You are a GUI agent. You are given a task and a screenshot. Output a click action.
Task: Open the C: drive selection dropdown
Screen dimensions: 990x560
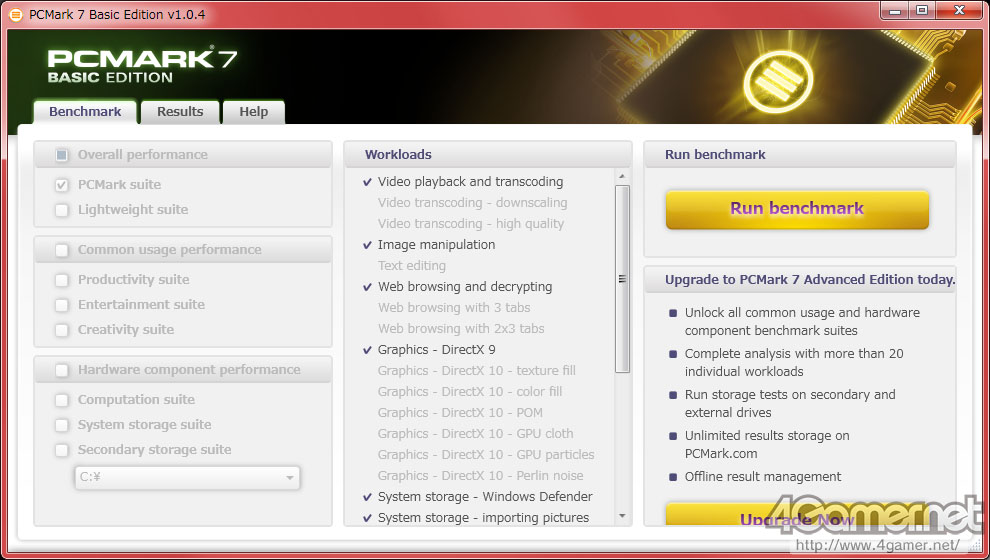[x=188, y=478]
